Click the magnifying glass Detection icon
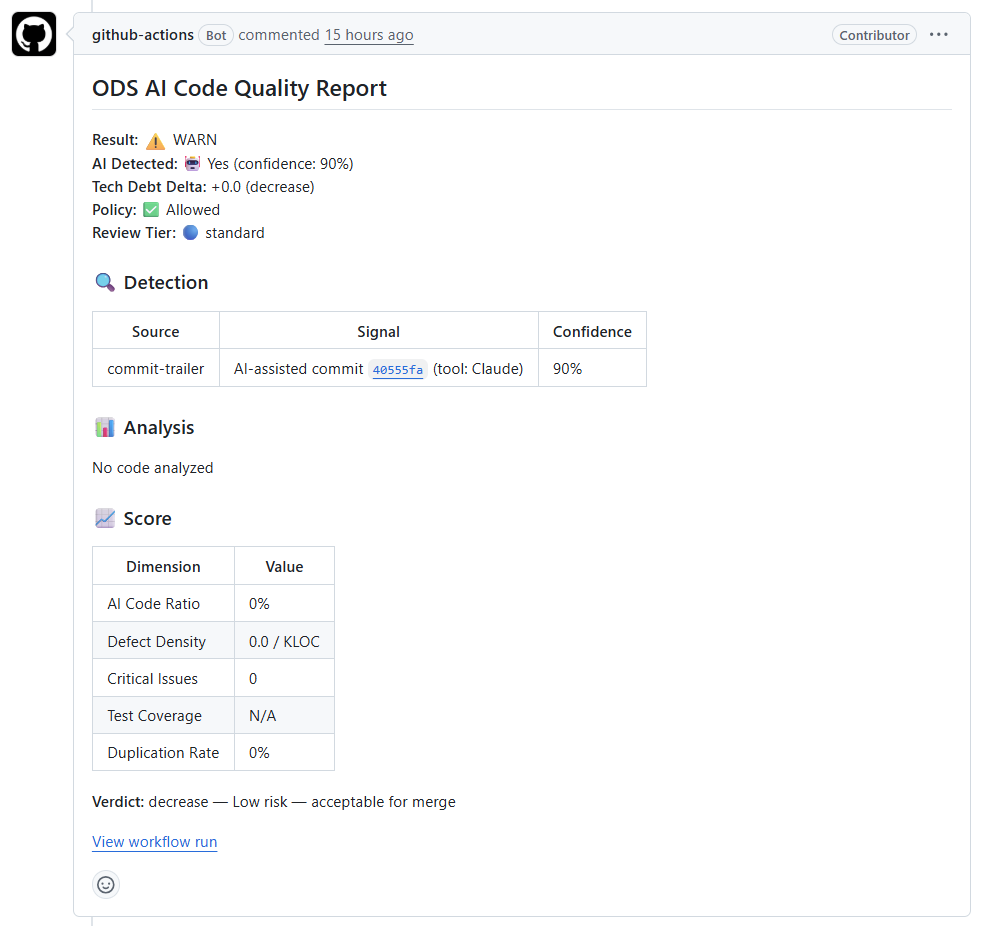 [105, 282]
